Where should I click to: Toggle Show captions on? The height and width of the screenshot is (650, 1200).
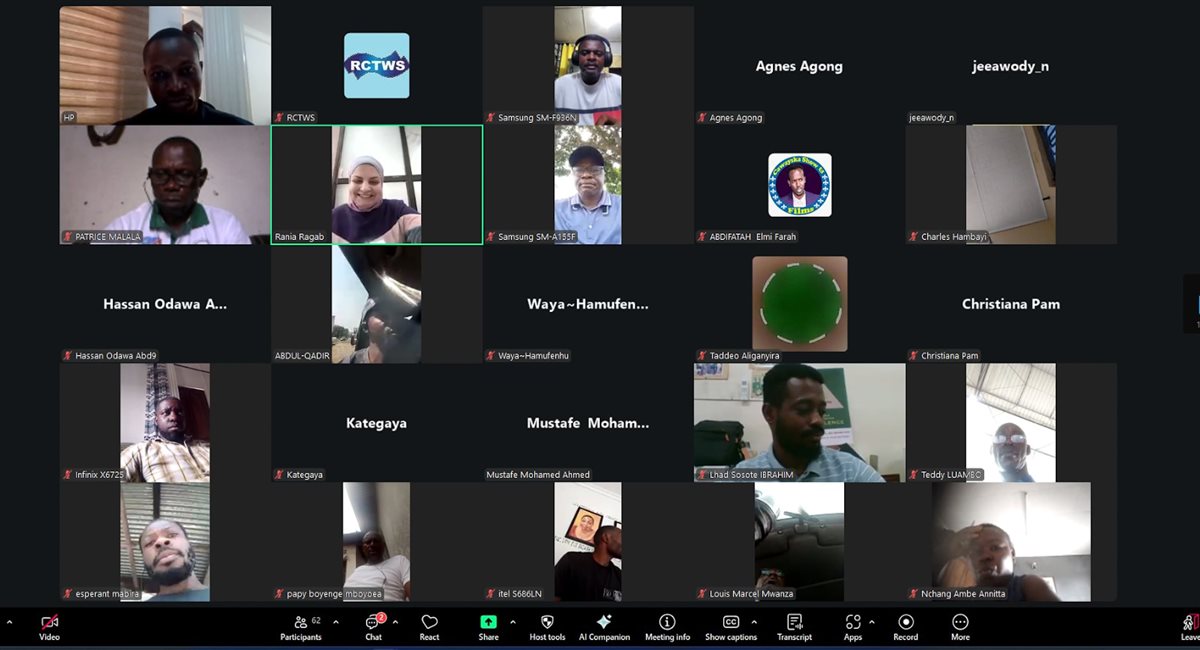[730, 626]
